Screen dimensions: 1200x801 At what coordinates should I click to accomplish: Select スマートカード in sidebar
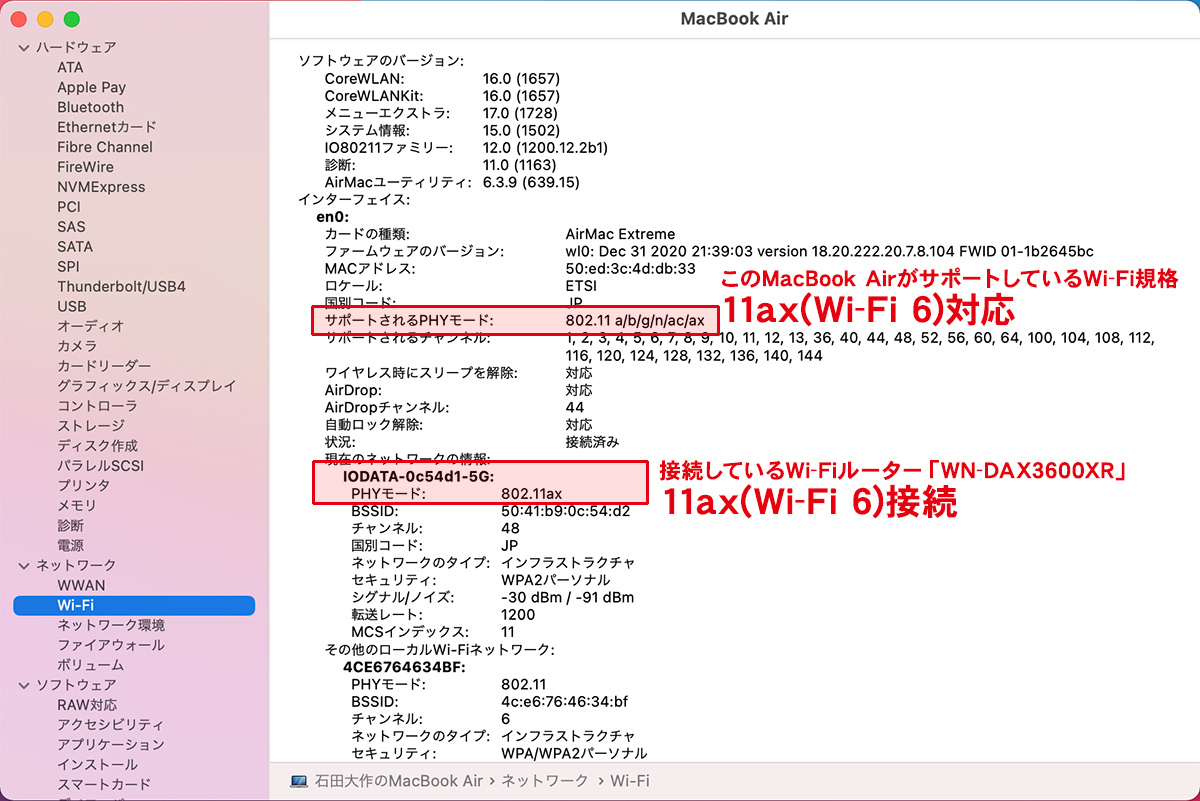click(104, 785)
